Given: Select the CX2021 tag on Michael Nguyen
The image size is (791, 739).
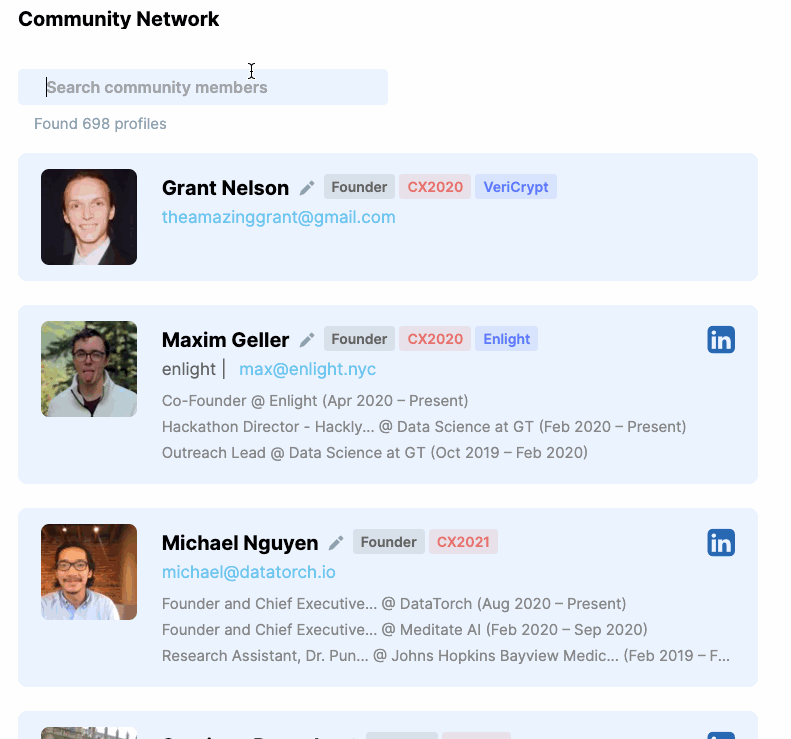Looking at the screenshot, I should pyautogui.click(x=463, y=542).
